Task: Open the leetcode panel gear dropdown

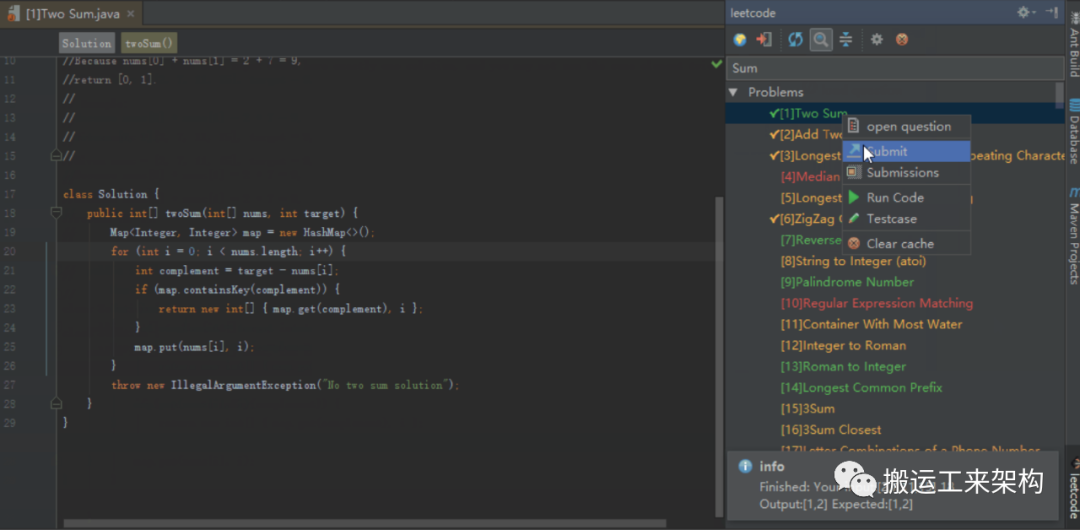Action: pos(1025,12)
